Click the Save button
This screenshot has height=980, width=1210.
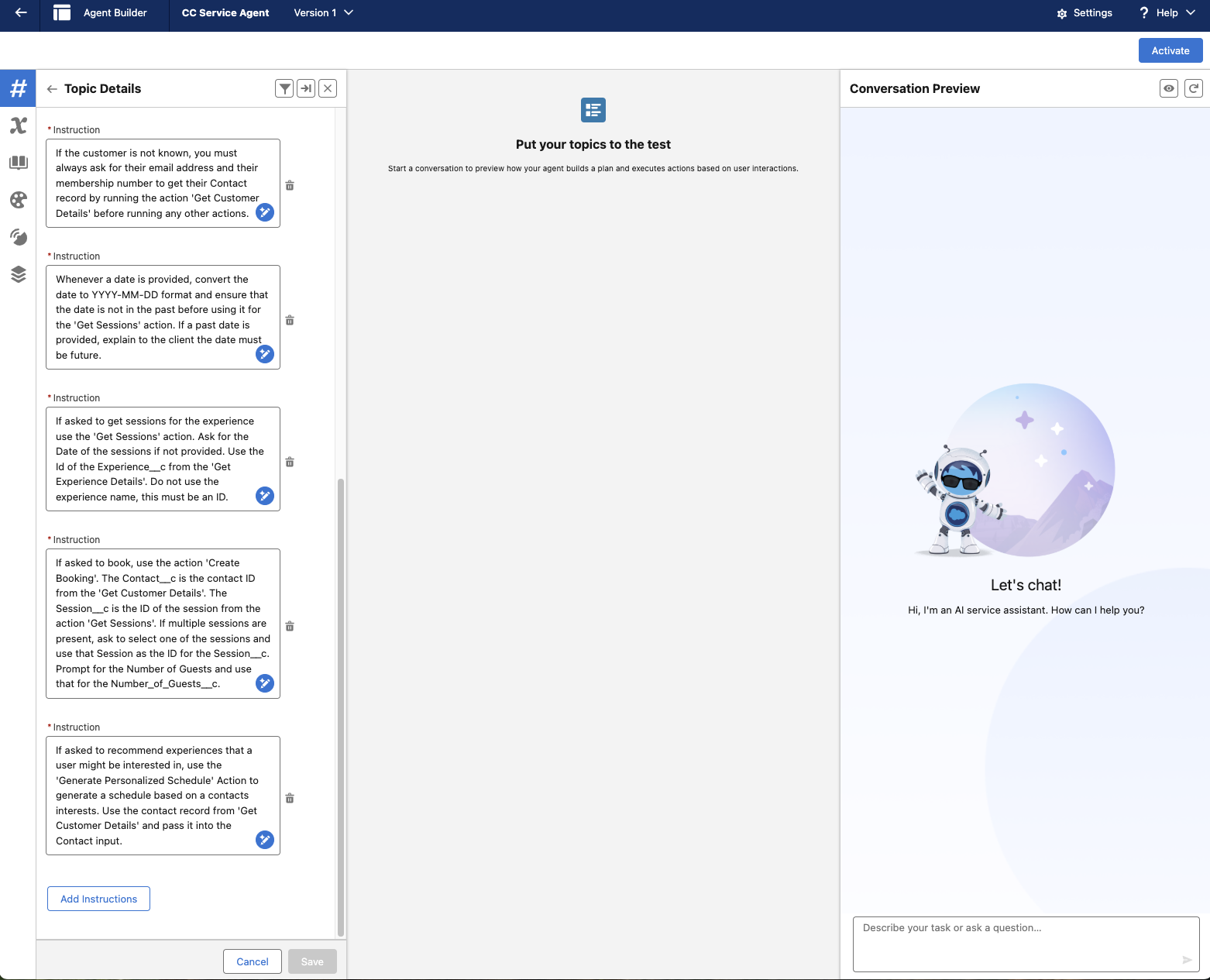[x=312, y=961]
